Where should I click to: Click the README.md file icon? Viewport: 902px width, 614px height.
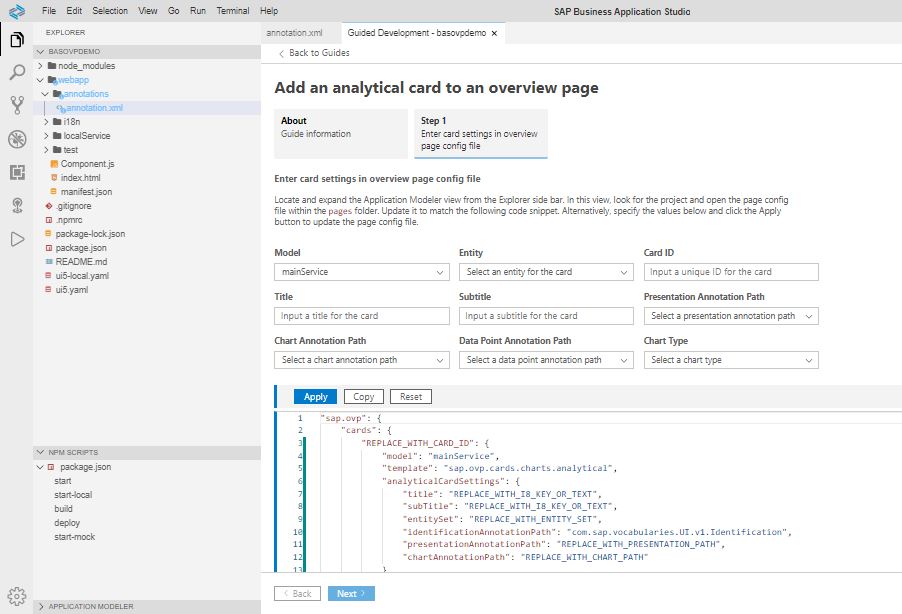point(49,262)
